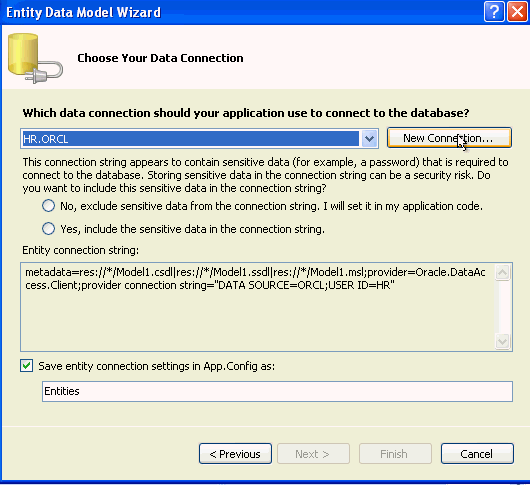Go back with the Previous button
530x485 pixels.
pyautogui.click(x=235, y=454)
